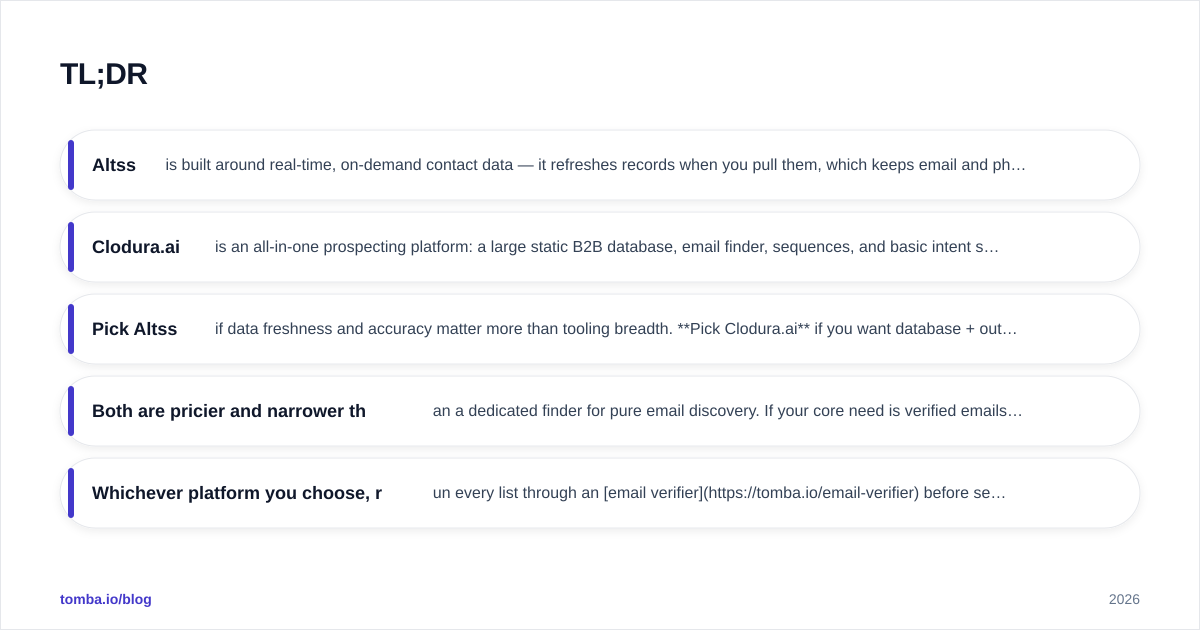
Task: Click the bold Clodura.ai label
Action: click(x=136, y=247)
